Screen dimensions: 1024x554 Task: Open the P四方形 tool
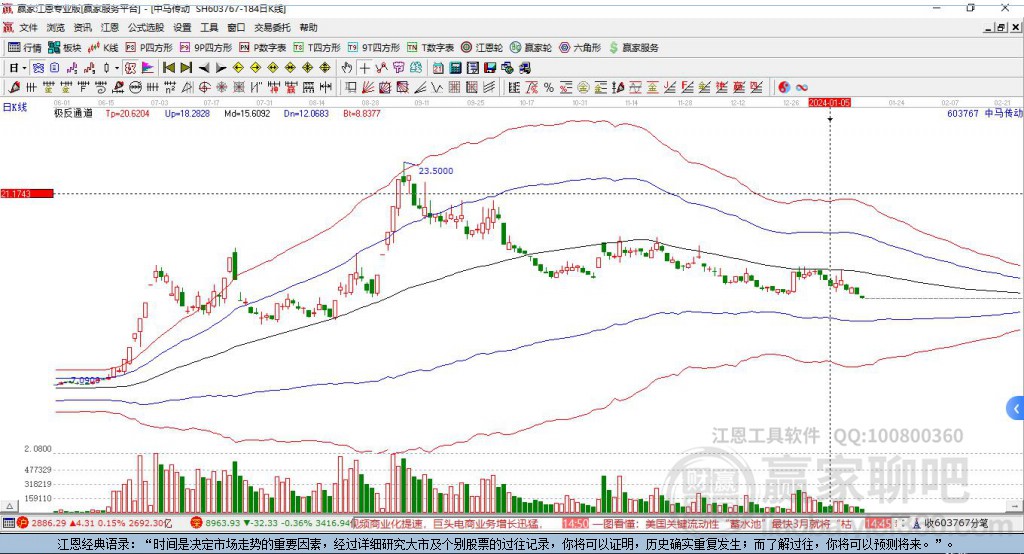(x=149, y=48)
